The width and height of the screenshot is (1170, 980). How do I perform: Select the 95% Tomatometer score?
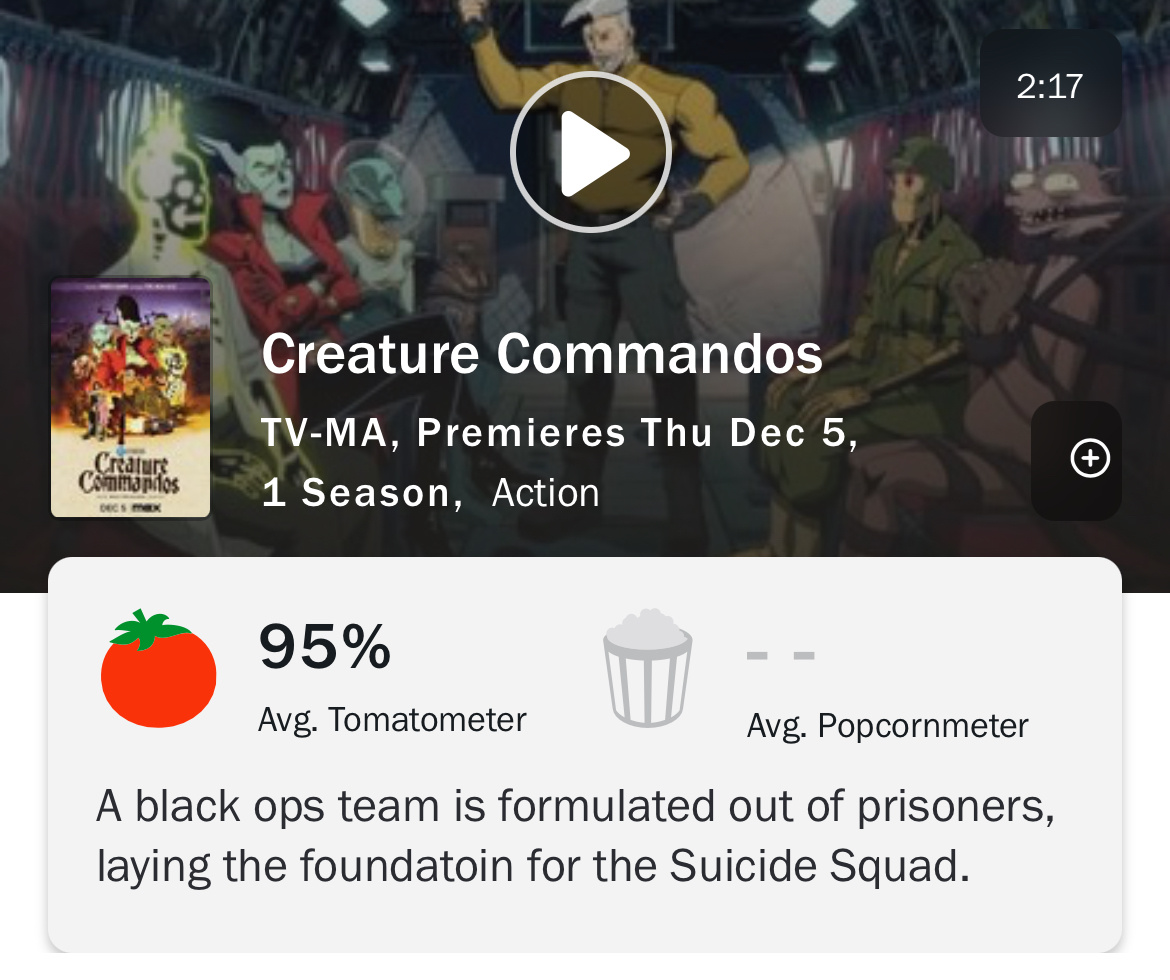click(325, 646)
